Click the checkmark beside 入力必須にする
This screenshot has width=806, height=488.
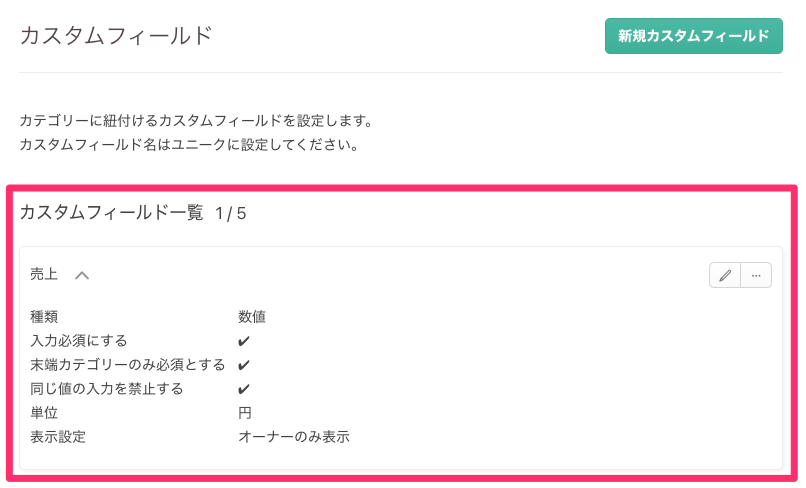pos(244,341)
